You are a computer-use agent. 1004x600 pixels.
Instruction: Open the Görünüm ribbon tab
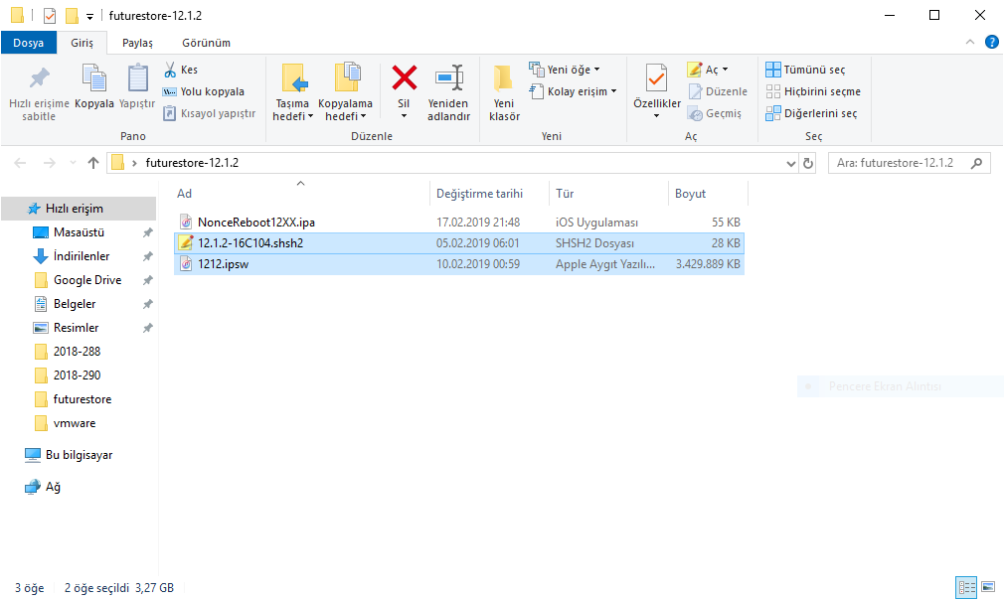click(206, 43)
